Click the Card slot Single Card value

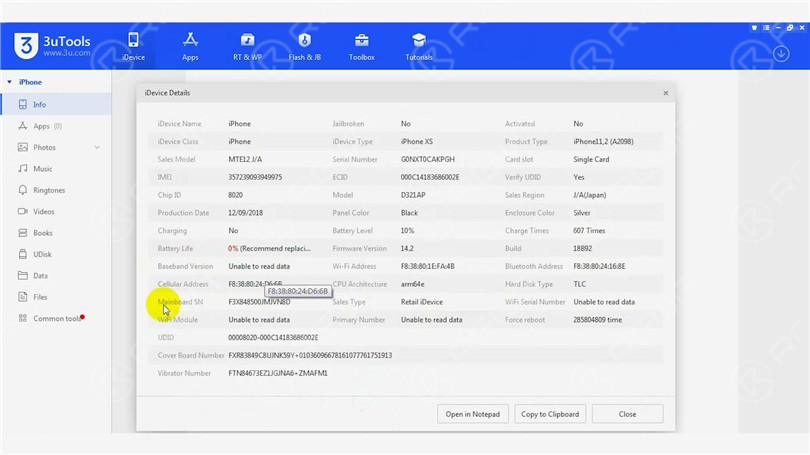[x=591, y=159]
